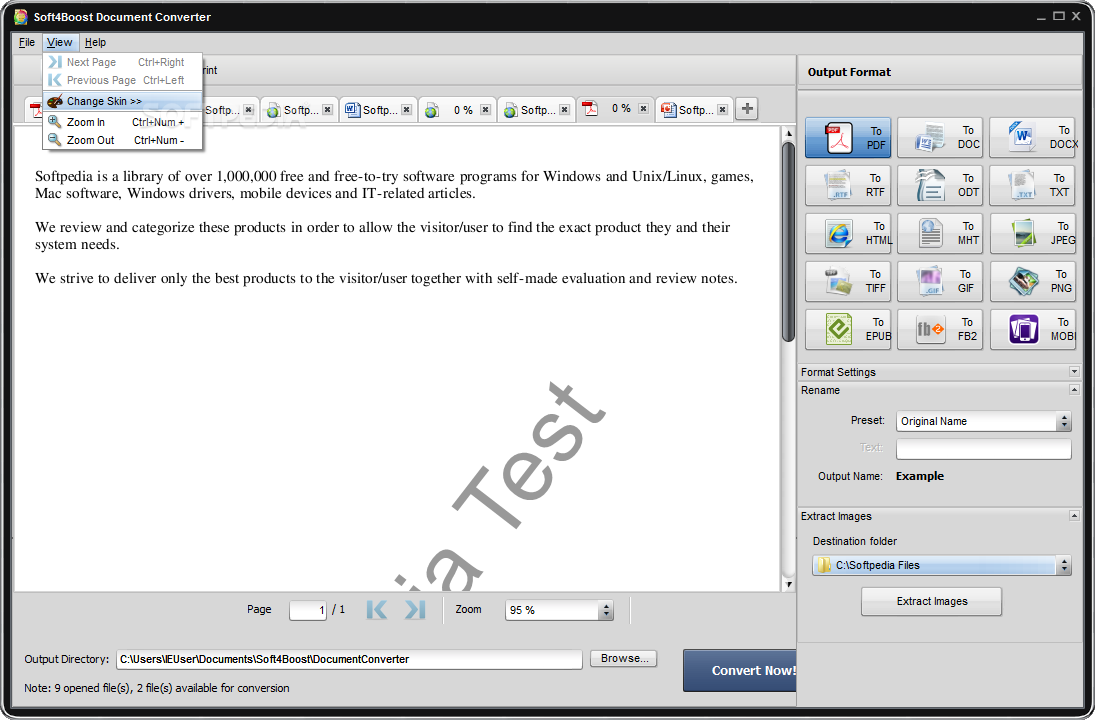Screen dimensions: 1095x720
Task: Select the To DOCX output format
Action: click(1032, 138)
